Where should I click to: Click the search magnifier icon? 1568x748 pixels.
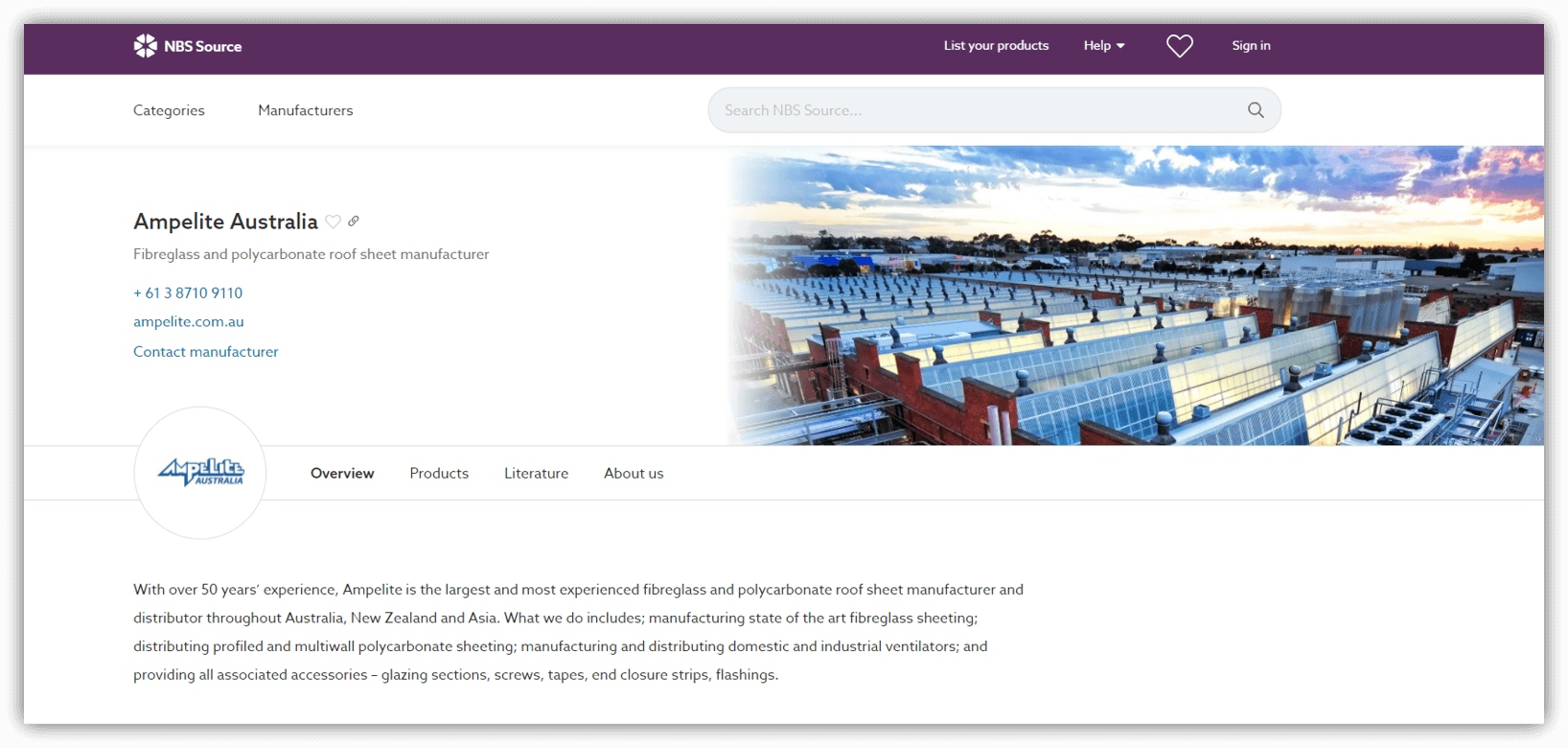[1256, 110]
